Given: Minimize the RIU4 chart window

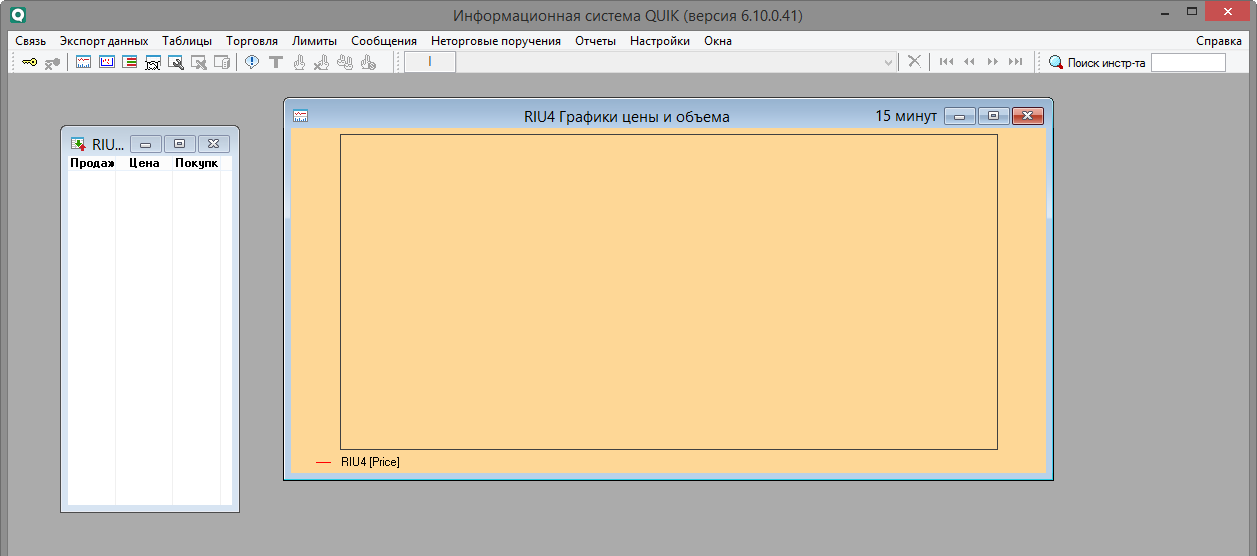Looking at the screenshot, I should pos(960,116).
